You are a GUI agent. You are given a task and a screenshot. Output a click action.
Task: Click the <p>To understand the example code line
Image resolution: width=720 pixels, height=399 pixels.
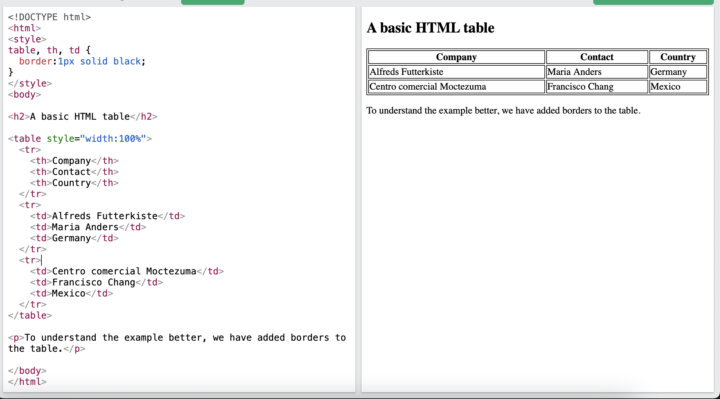click(x=177, y=343)
